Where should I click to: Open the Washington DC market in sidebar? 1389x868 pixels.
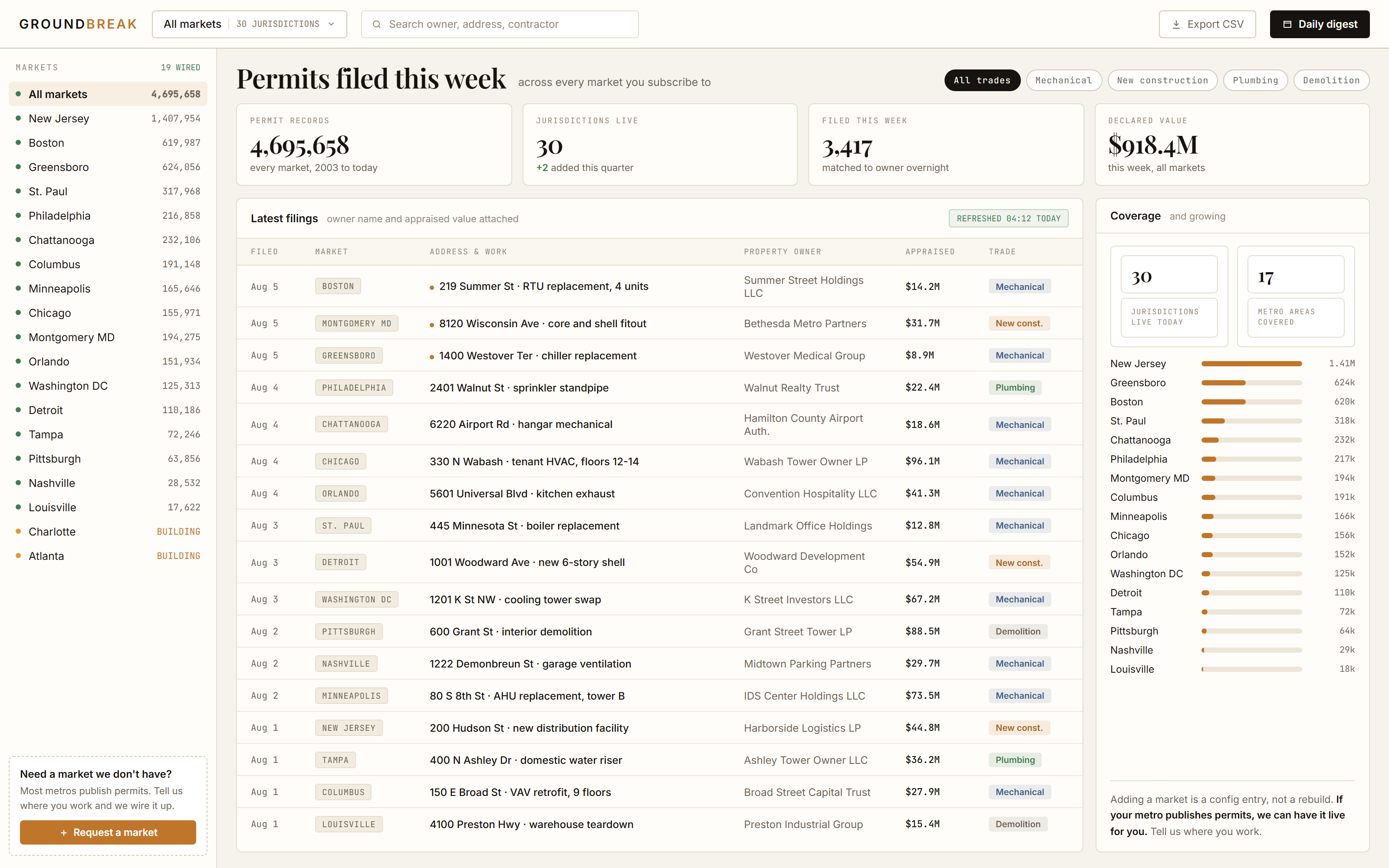[108, 386]
